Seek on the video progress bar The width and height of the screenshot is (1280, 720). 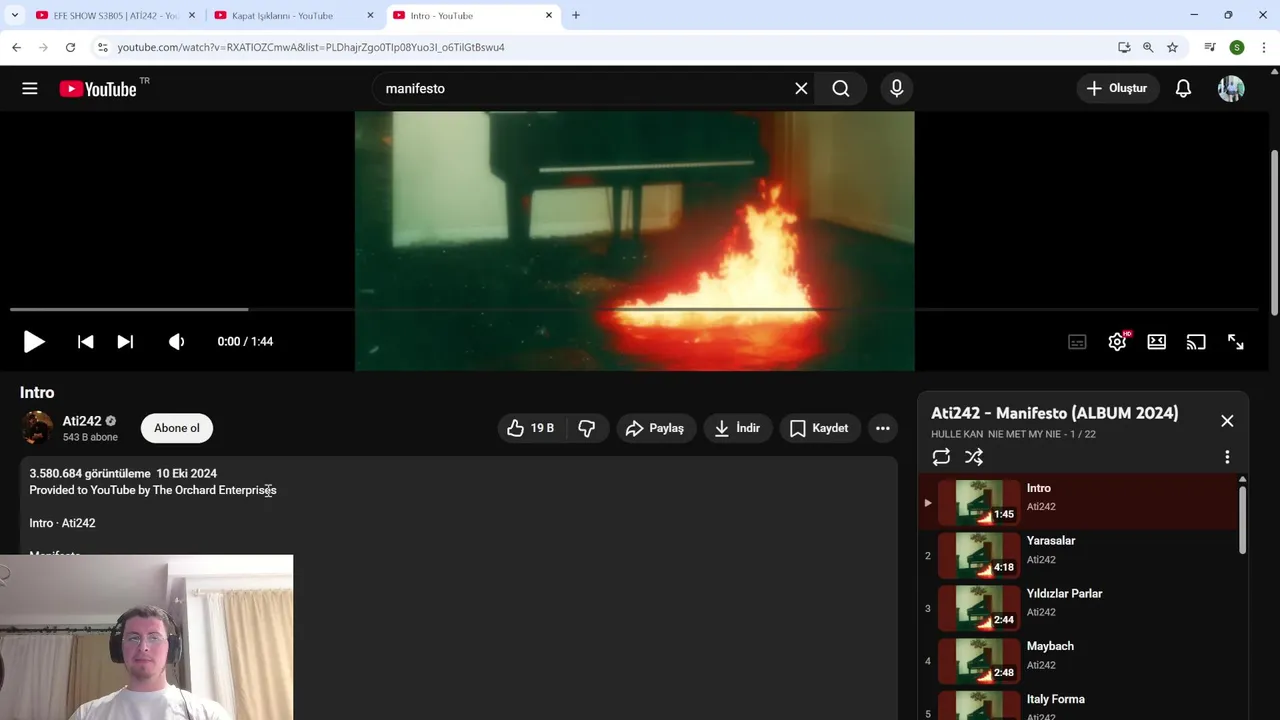[x=634, y=310]
